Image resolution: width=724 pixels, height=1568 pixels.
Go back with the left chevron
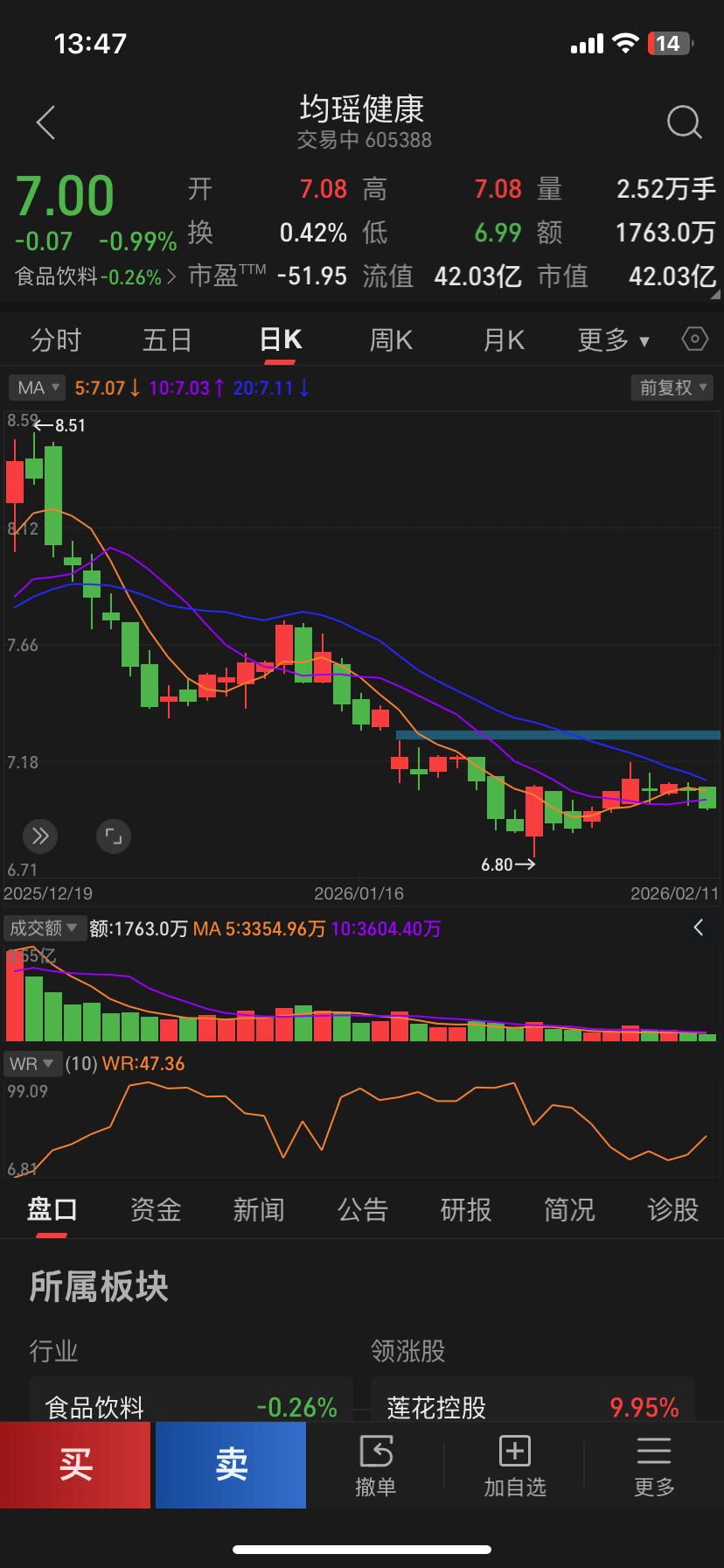click(46, 122)
